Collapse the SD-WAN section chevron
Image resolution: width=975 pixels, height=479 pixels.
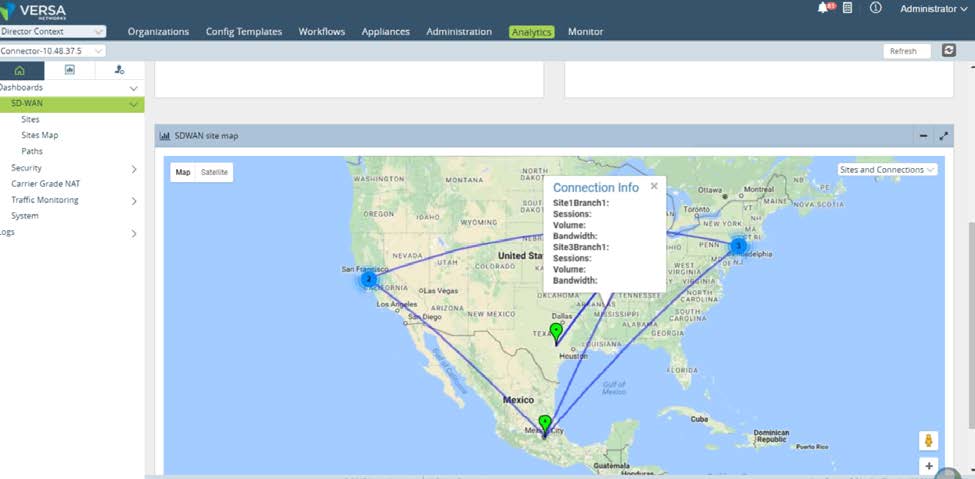[133, 104]
